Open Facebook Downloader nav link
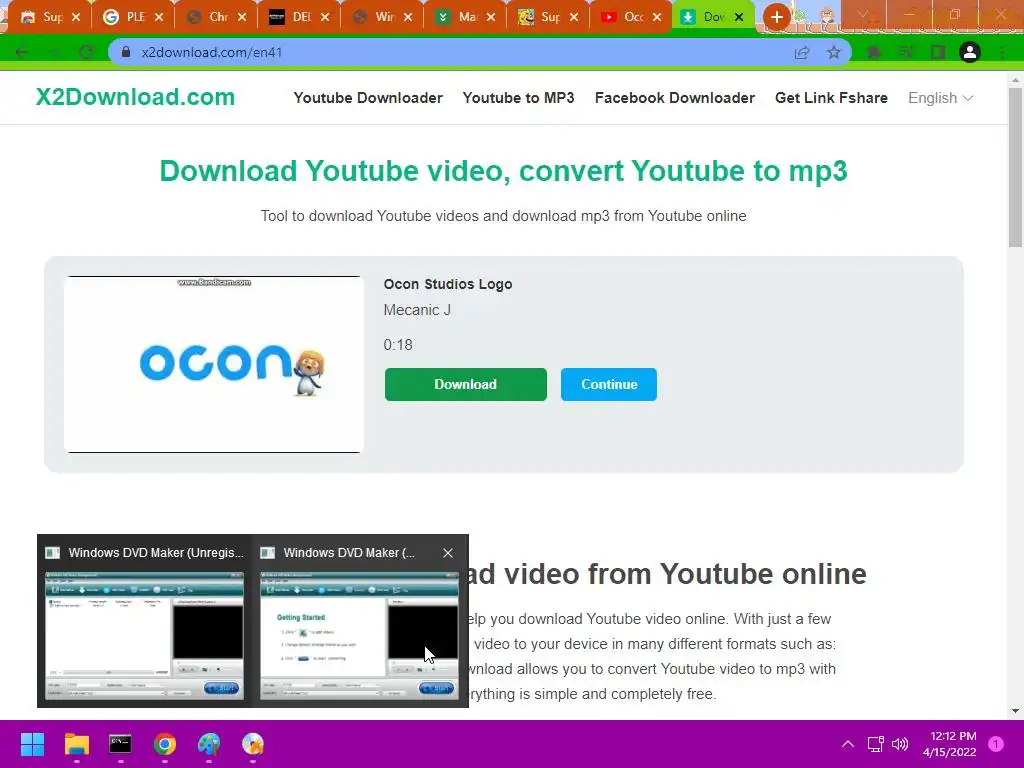Screen dimensions: 1024x768 click(675, 98)
